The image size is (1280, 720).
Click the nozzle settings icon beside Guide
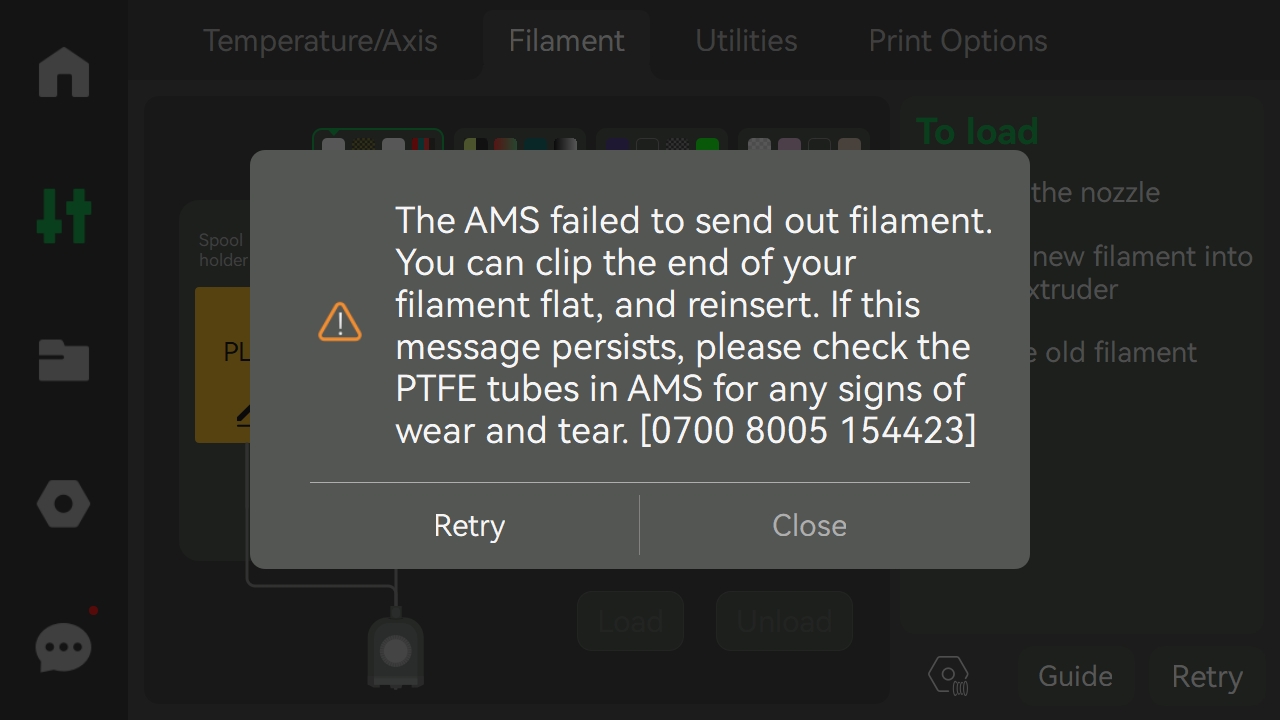(x=948, y=676)
